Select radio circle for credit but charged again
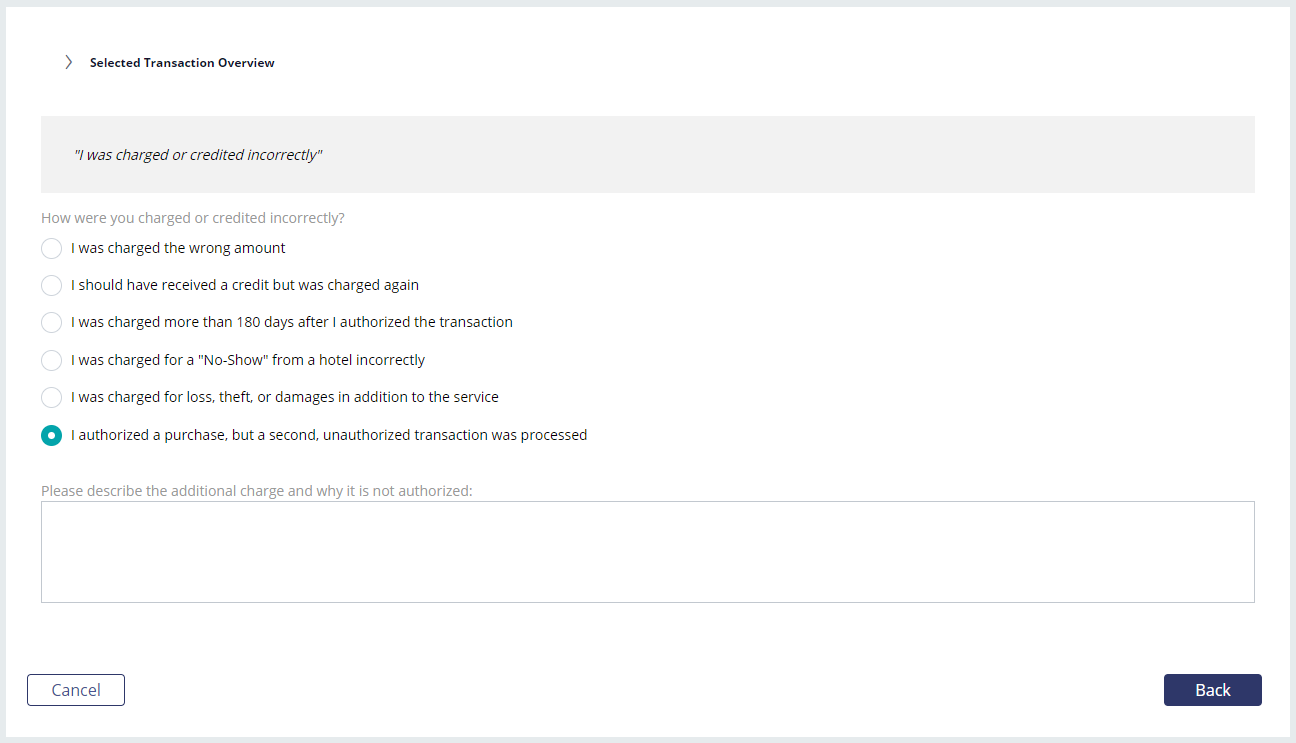Viewport: 1296px width, 743px height. tap(51, 285)
